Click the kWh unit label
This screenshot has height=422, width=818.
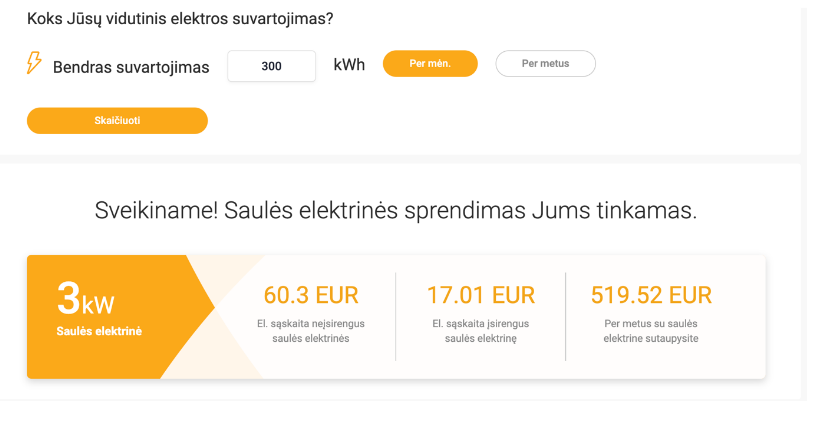coord(349,65)
